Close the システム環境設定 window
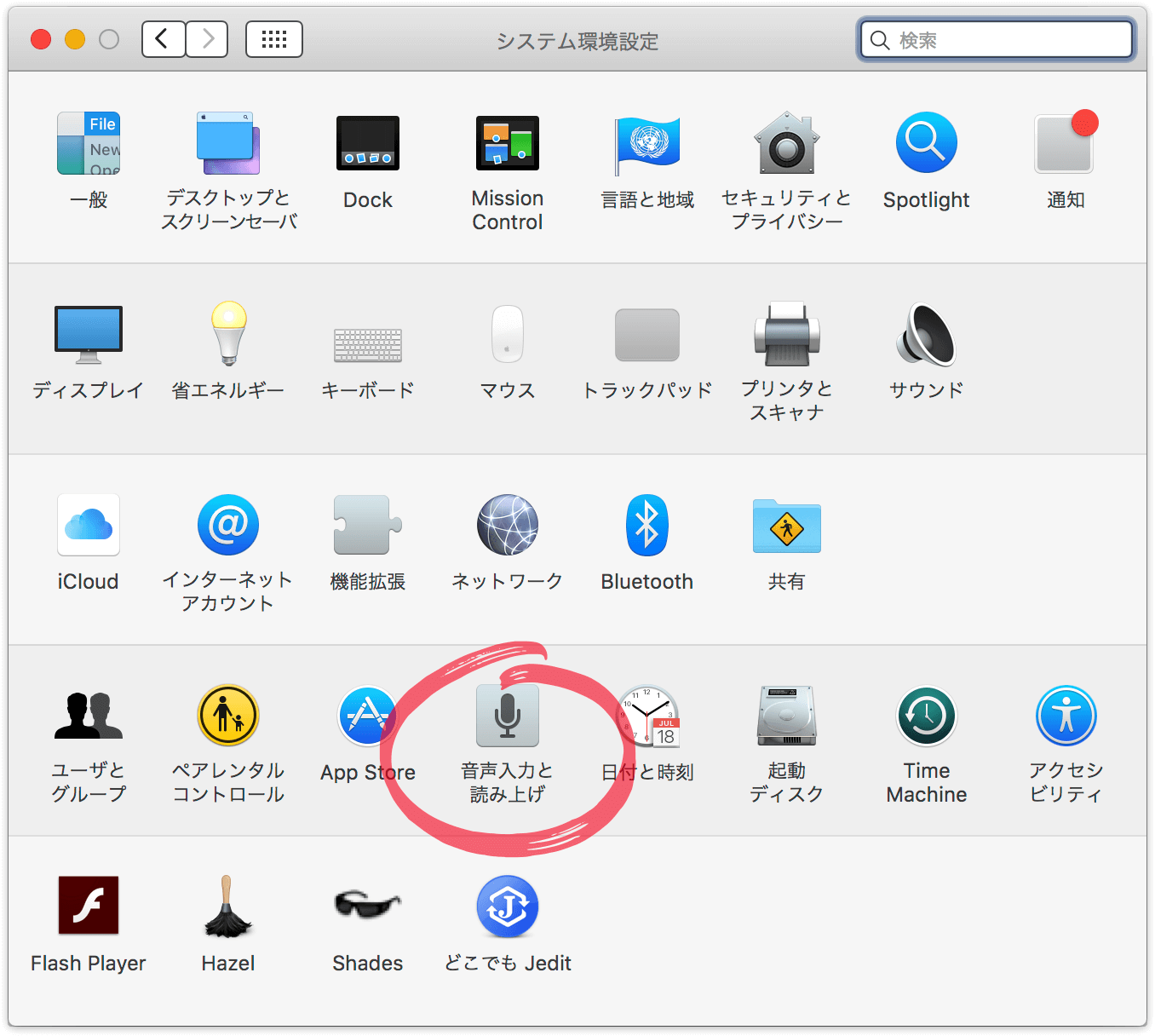 coord(41,39)
